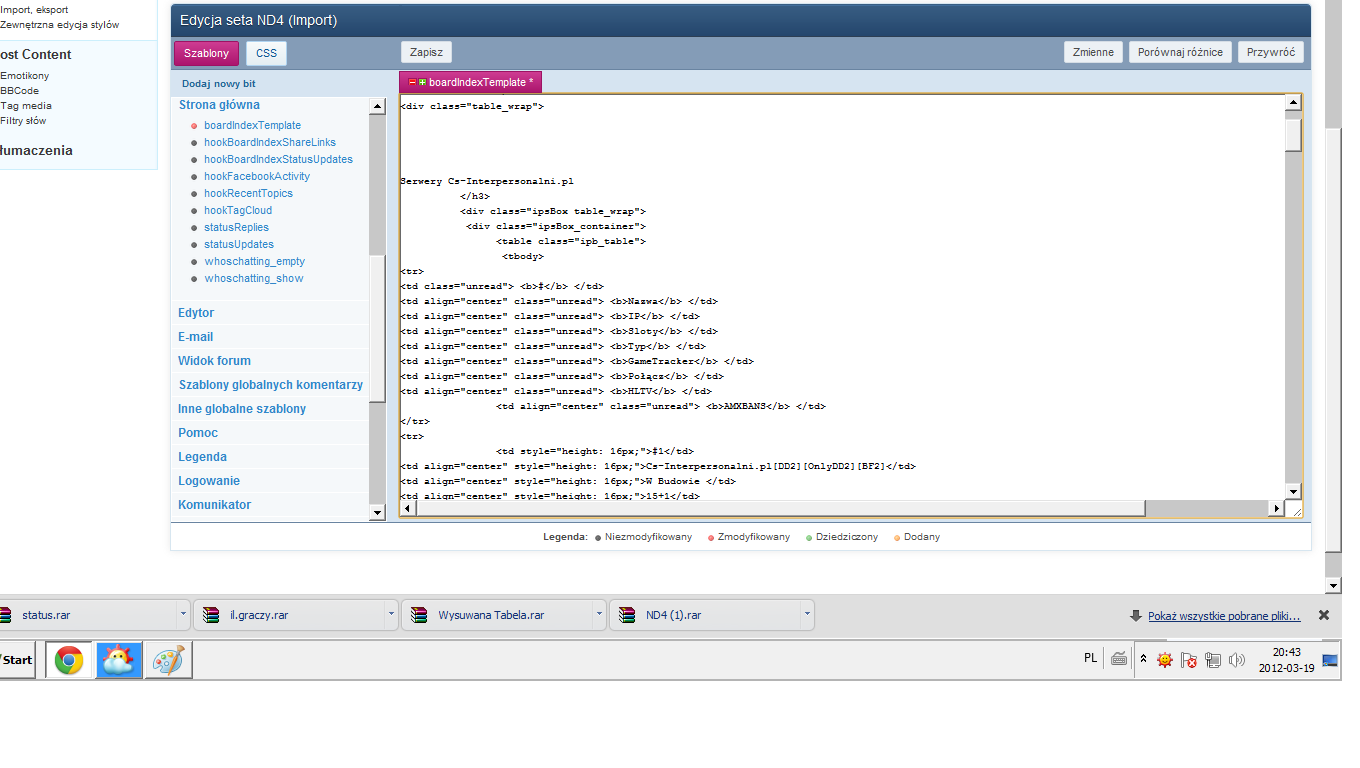The image size is (1360, 768).
Task: Open dropdown arrow for il.graczy.rar download
Action: (390, 615)
